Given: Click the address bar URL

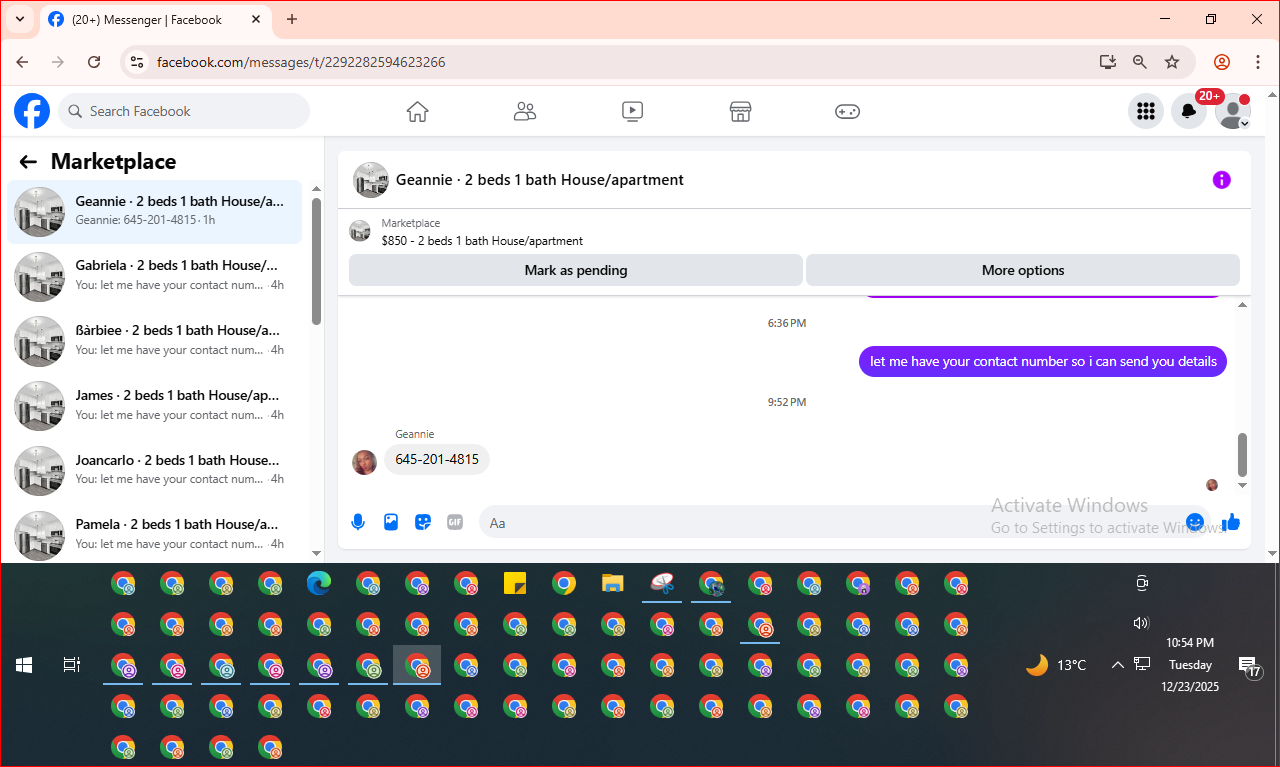Looking at the screenshot, I should point(301,62).
